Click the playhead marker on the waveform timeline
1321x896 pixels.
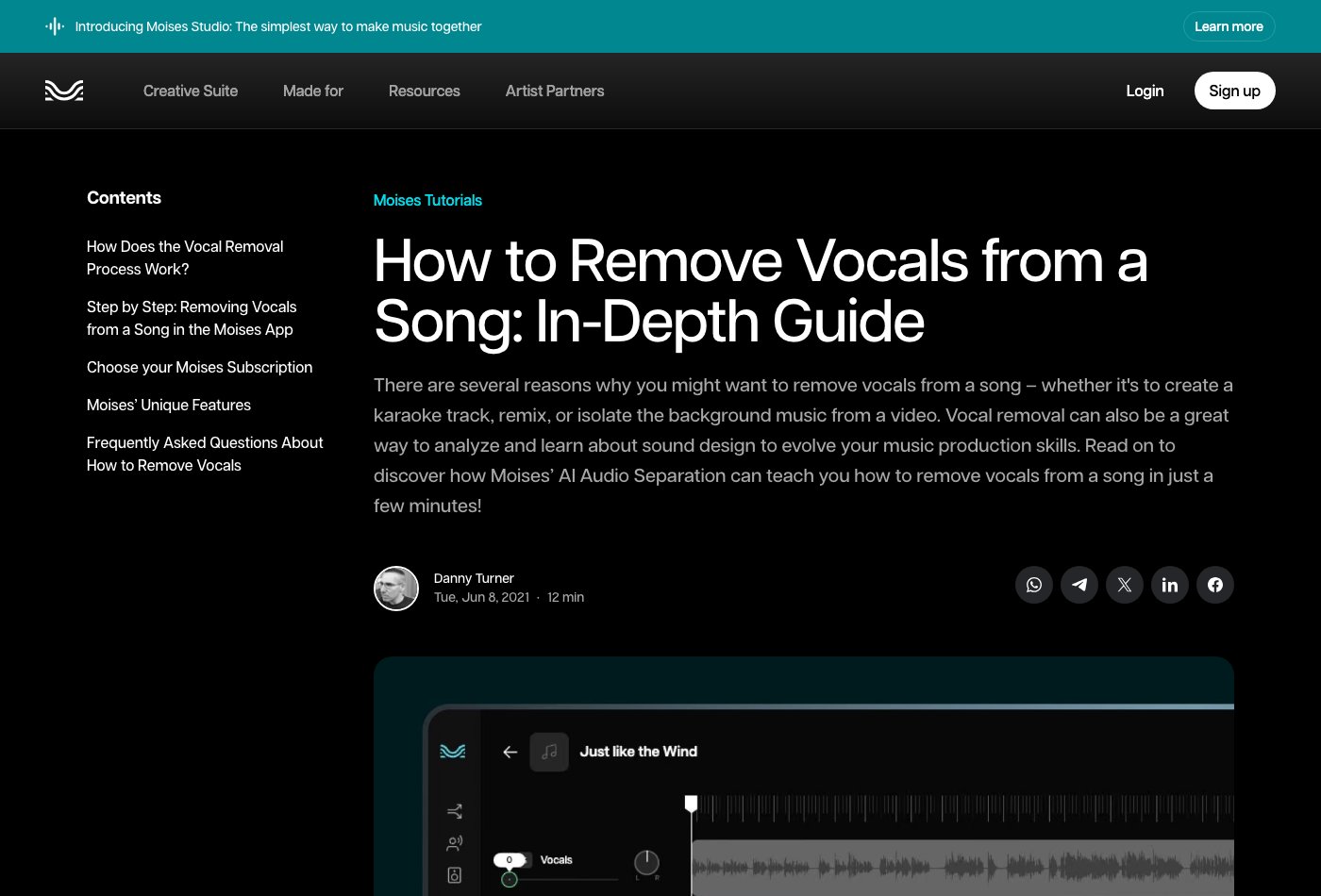[691, 804]
